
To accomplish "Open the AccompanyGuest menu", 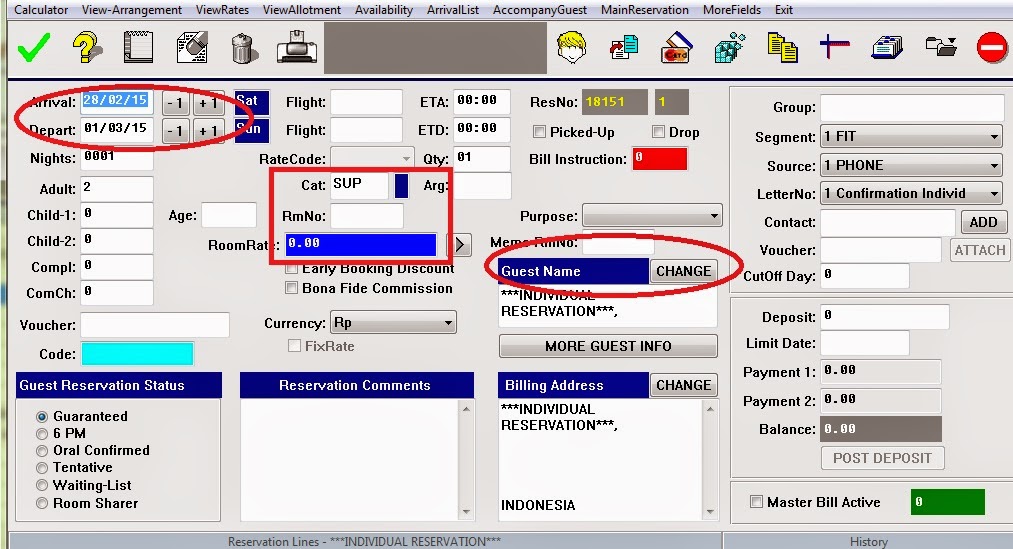I will click(x=540, y=10).
